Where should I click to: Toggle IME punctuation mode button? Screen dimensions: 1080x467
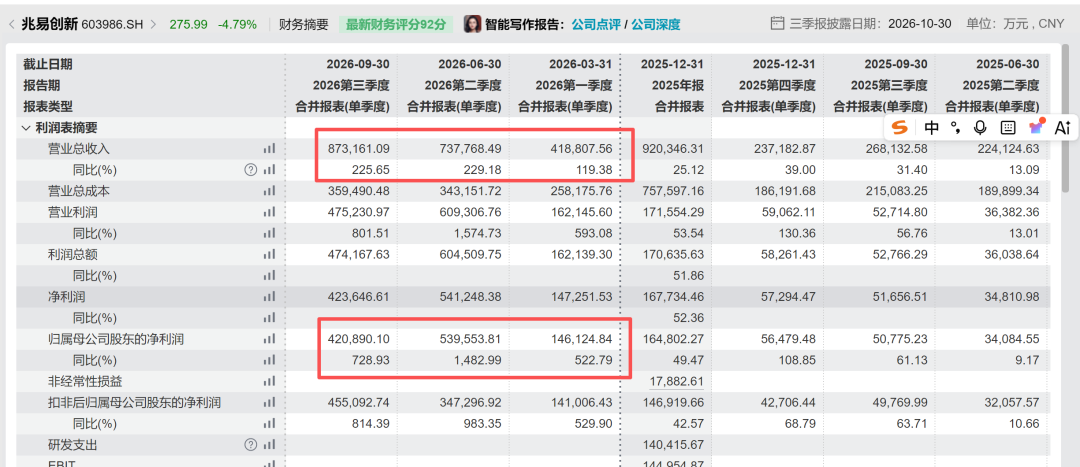tap(955, 127)
